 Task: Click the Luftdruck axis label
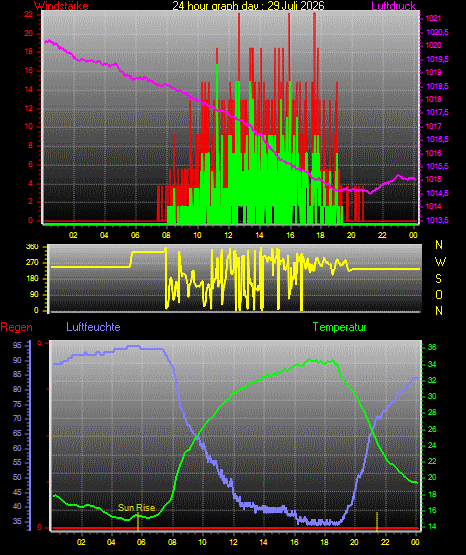[x=393, y=6]
